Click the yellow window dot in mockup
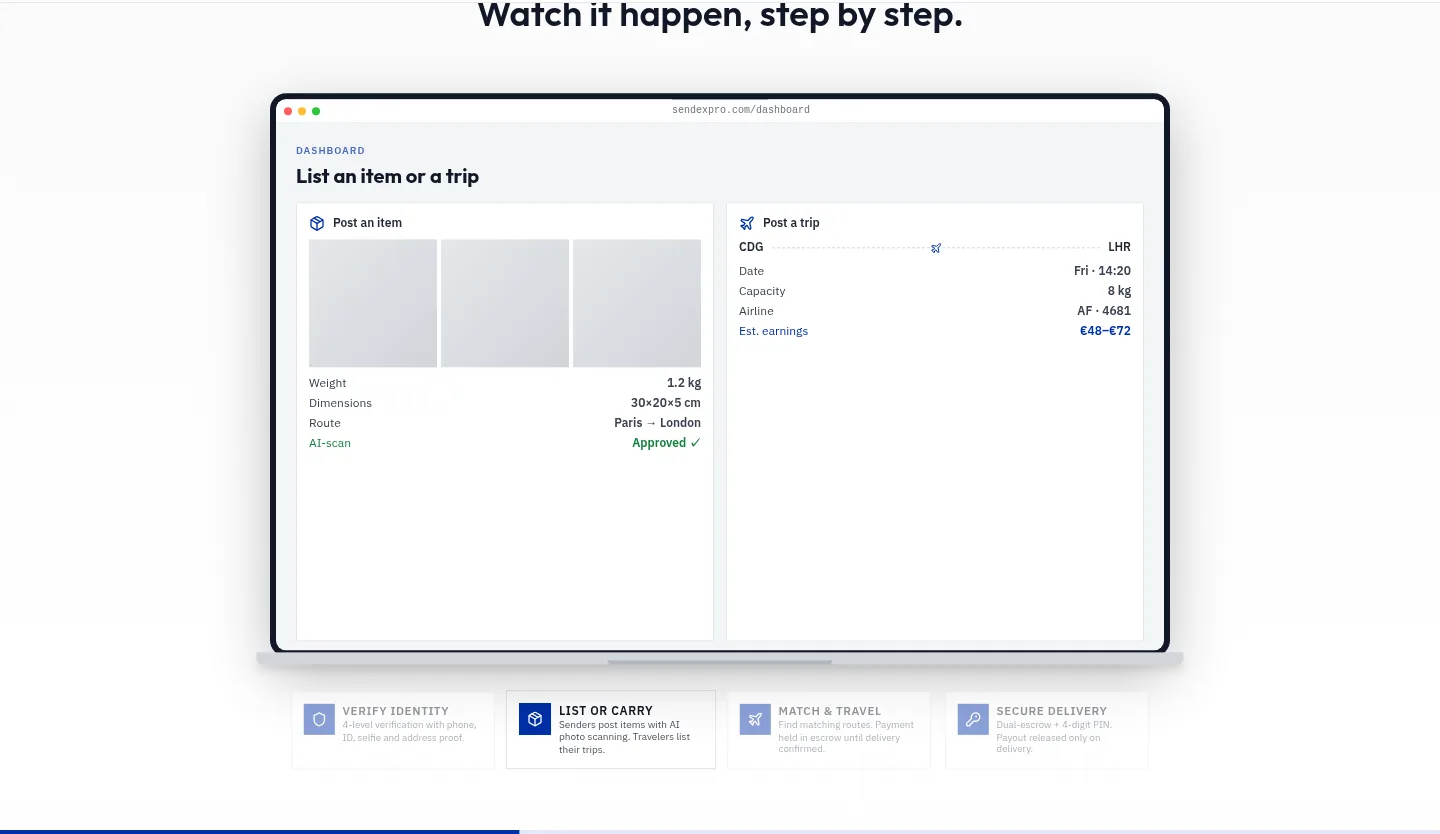This screenshot has width=1440, height=834. coord(302,111)
